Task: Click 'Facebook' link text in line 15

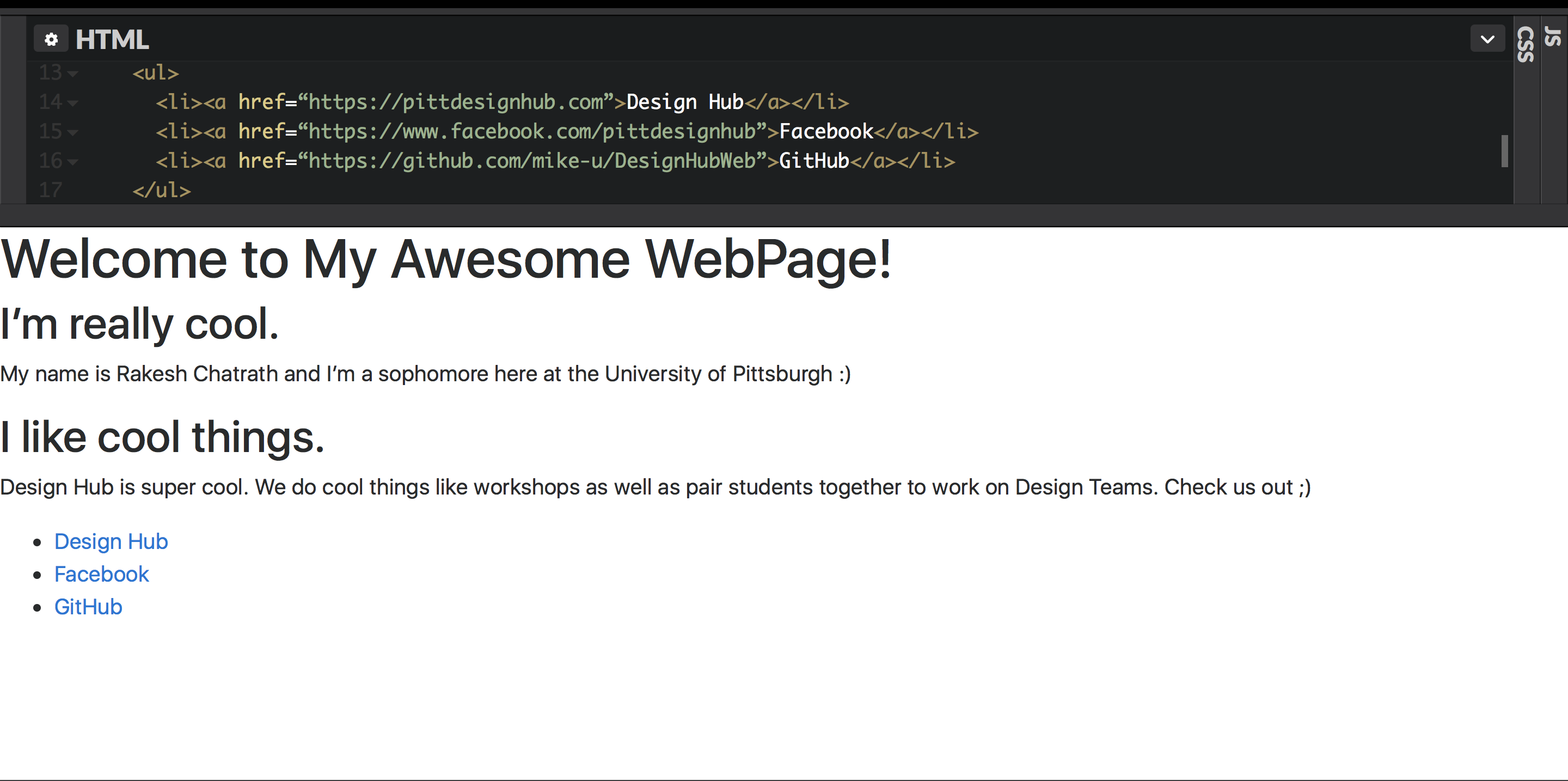Action: tap(826, 131)
